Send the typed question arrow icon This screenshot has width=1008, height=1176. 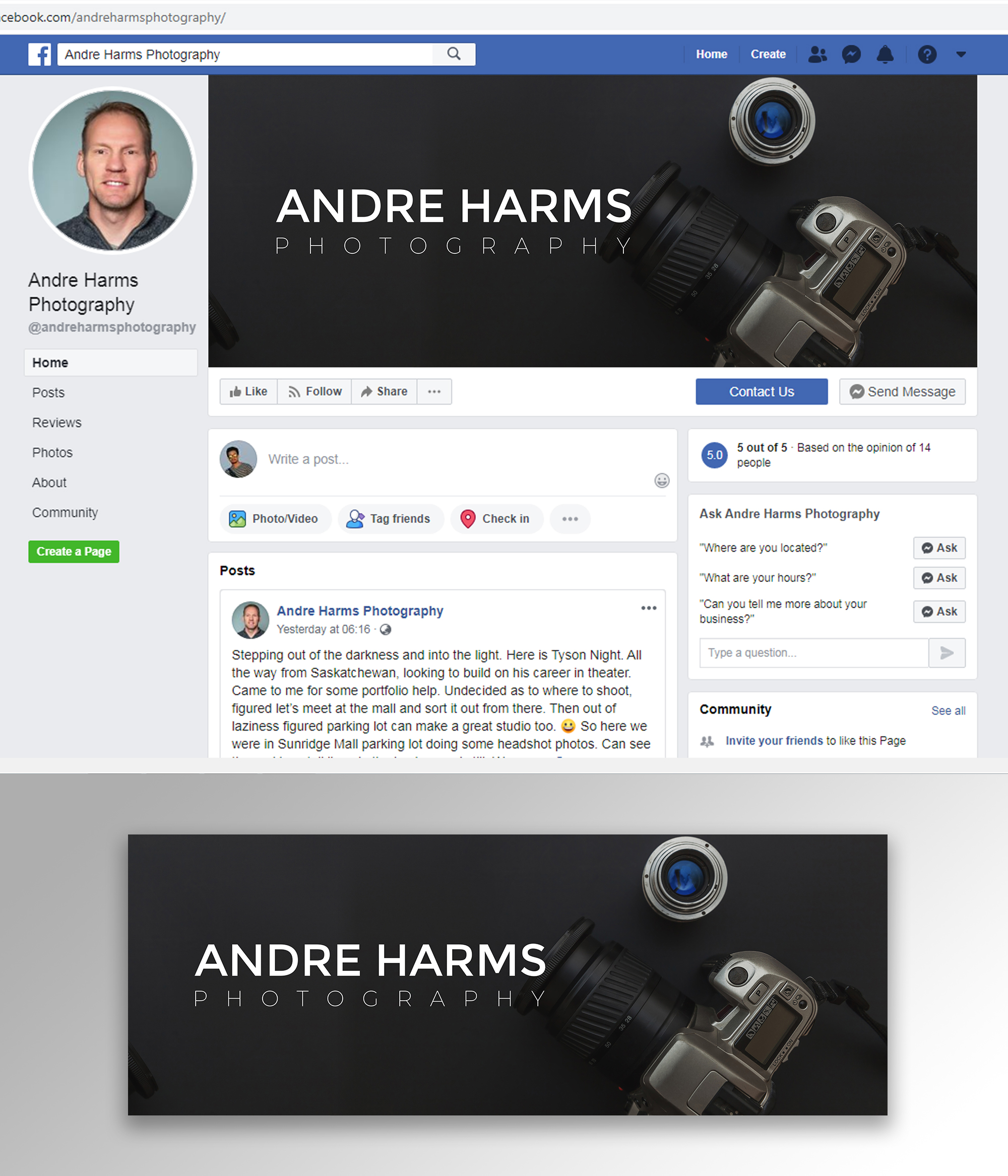click(x=947, y=652)
